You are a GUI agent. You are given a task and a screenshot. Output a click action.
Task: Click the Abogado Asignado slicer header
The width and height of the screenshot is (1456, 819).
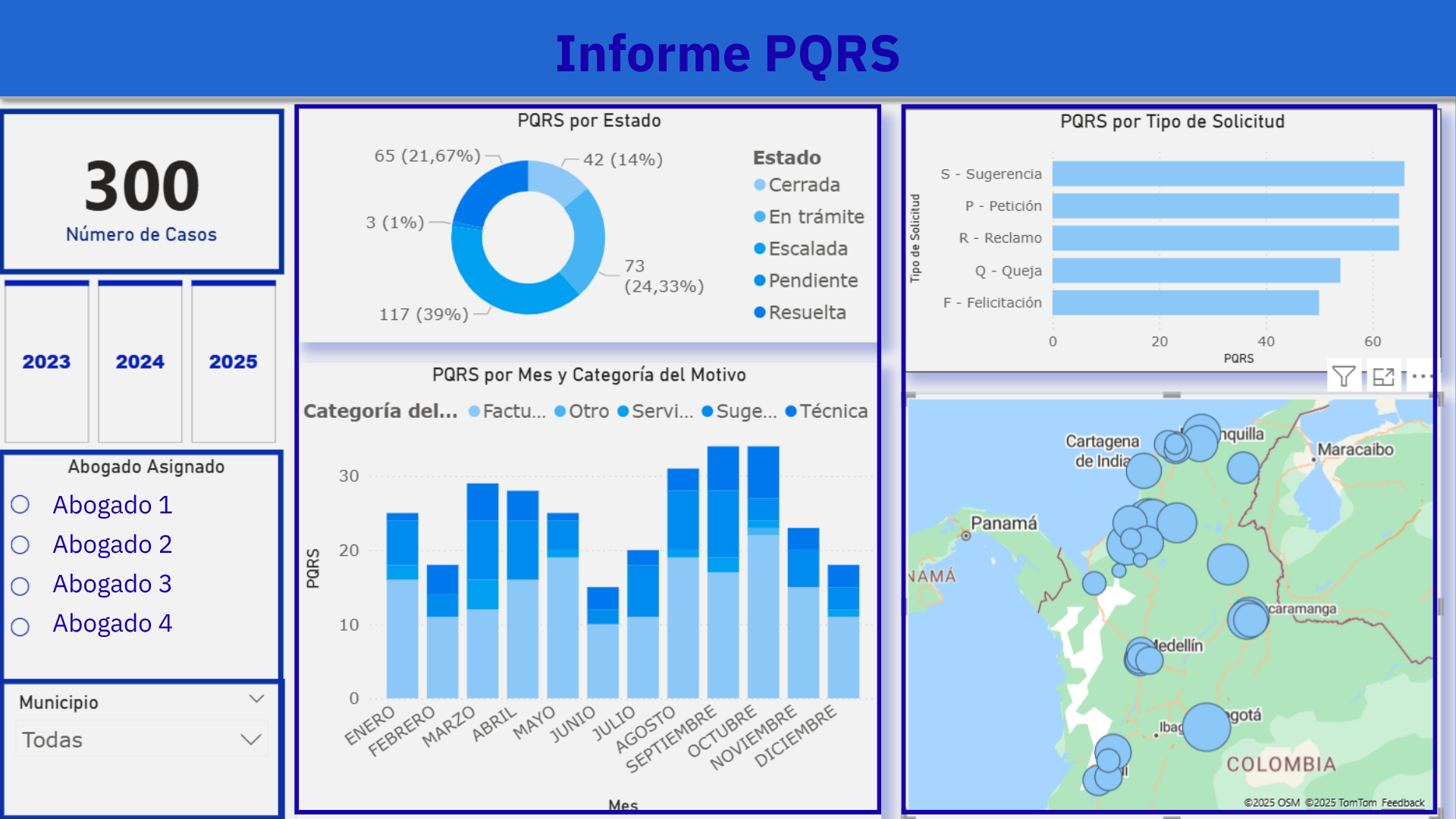[x=146, y=466]
